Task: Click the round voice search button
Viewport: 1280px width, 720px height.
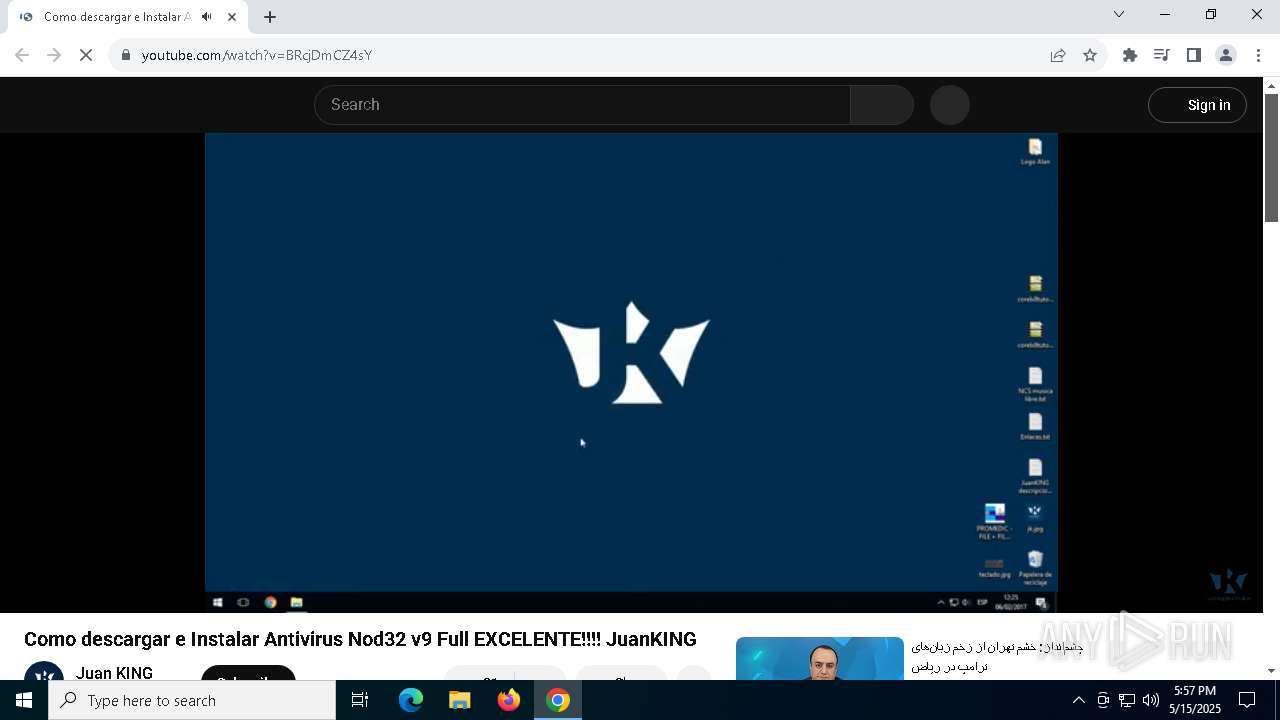Action: [x=950, y=105]
